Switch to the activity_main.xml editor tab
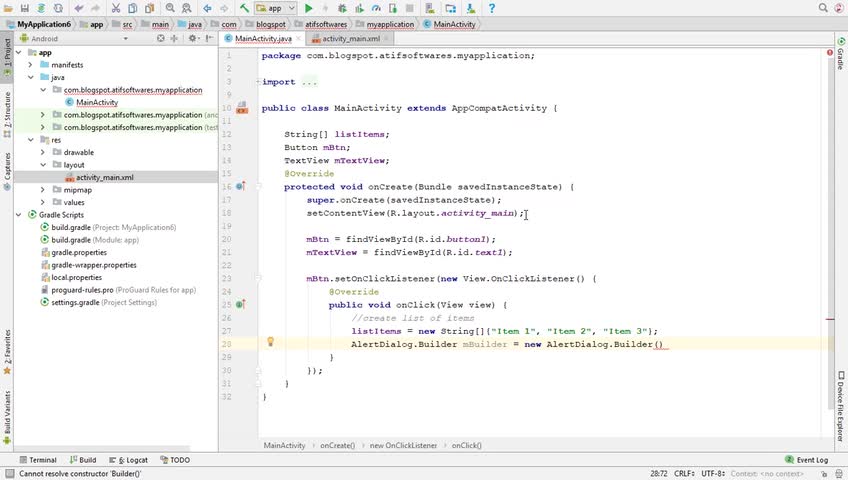848x480 pixels. [350, 39]
